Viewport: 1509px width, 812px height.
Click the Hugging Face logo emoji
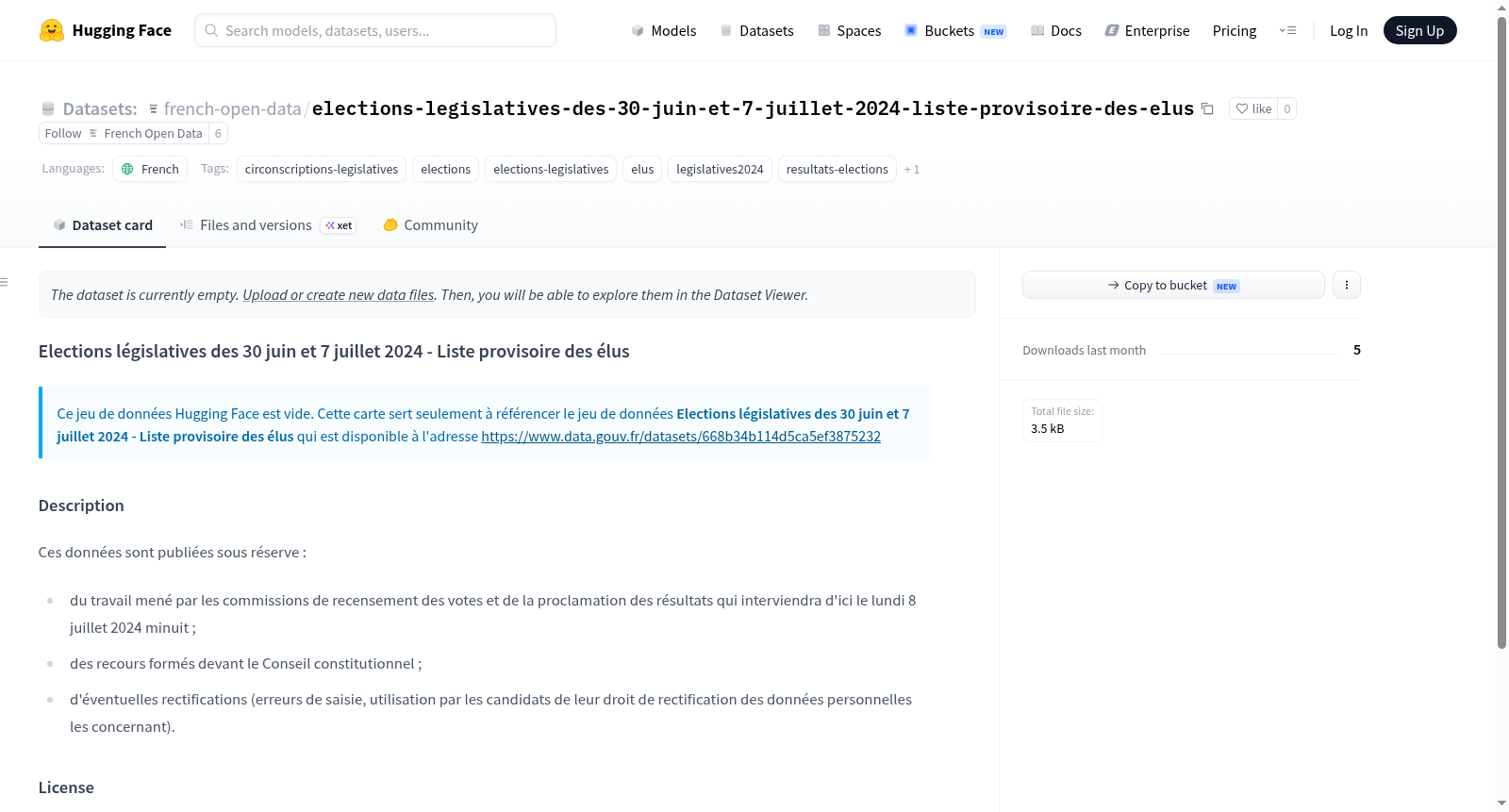click(52, 30)
